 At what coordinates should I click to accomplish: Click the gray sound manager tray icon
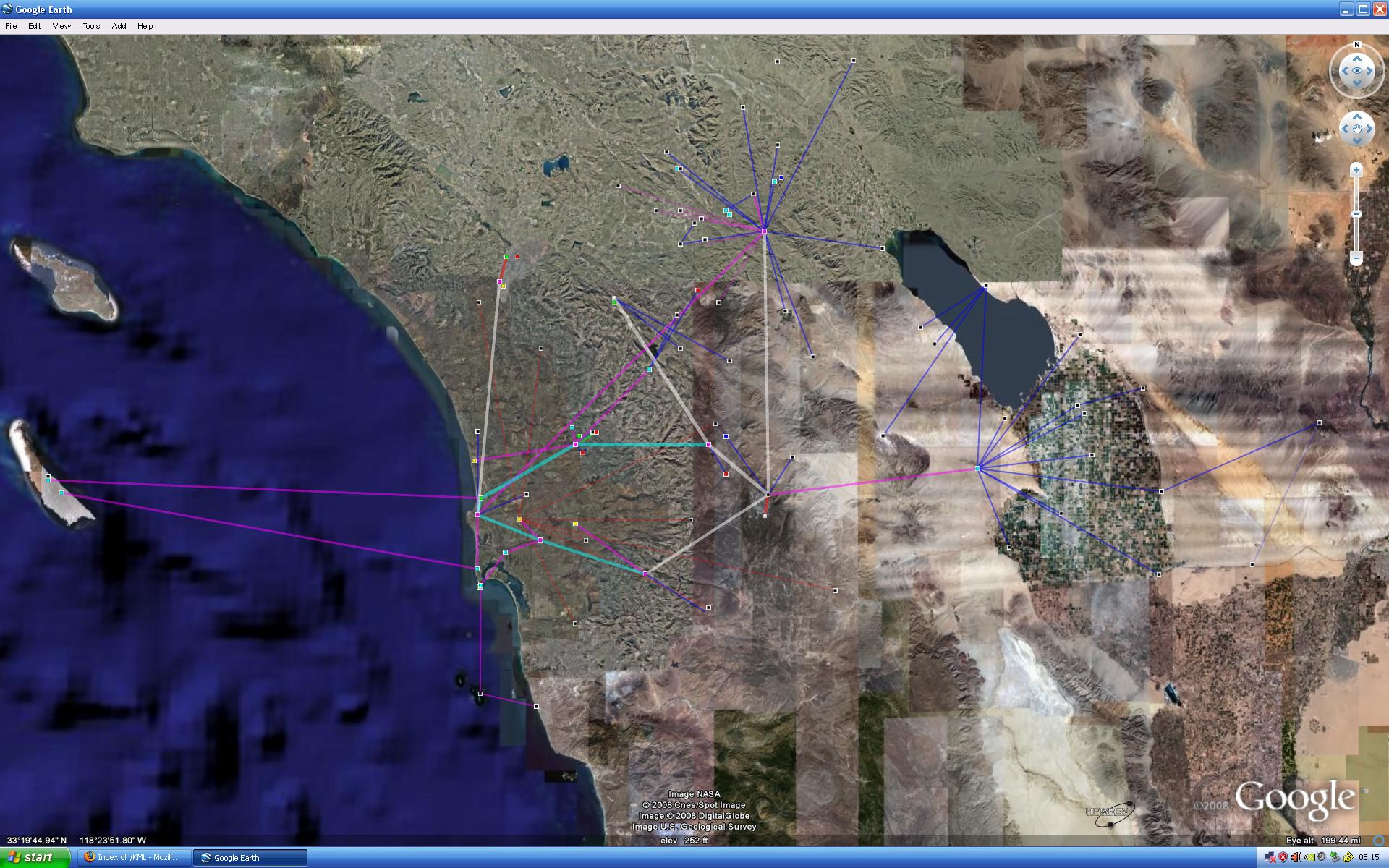point(1321,856)
